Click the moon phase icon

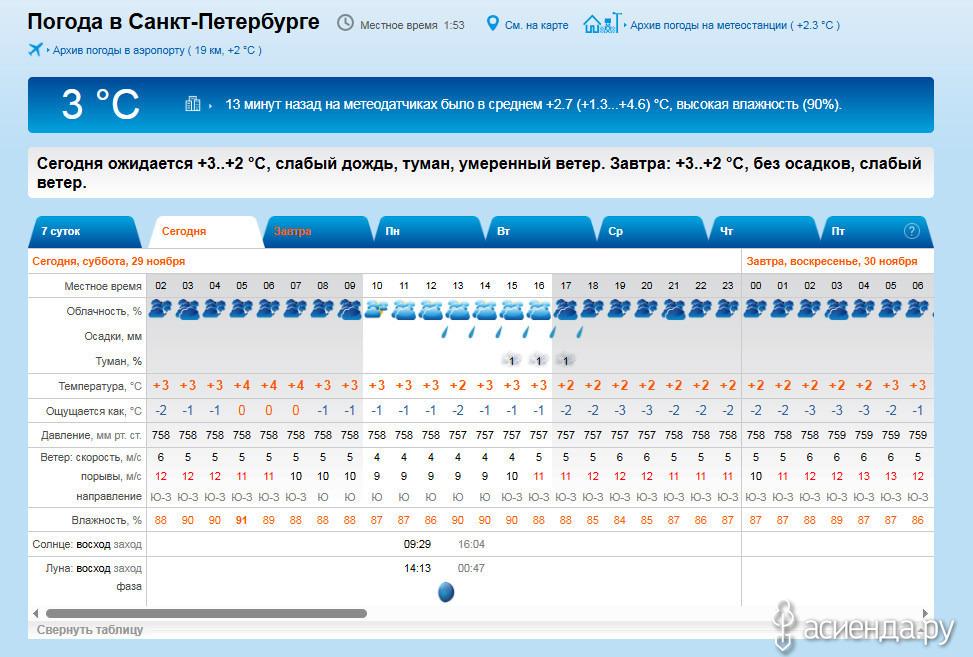[x=446, y=592]
